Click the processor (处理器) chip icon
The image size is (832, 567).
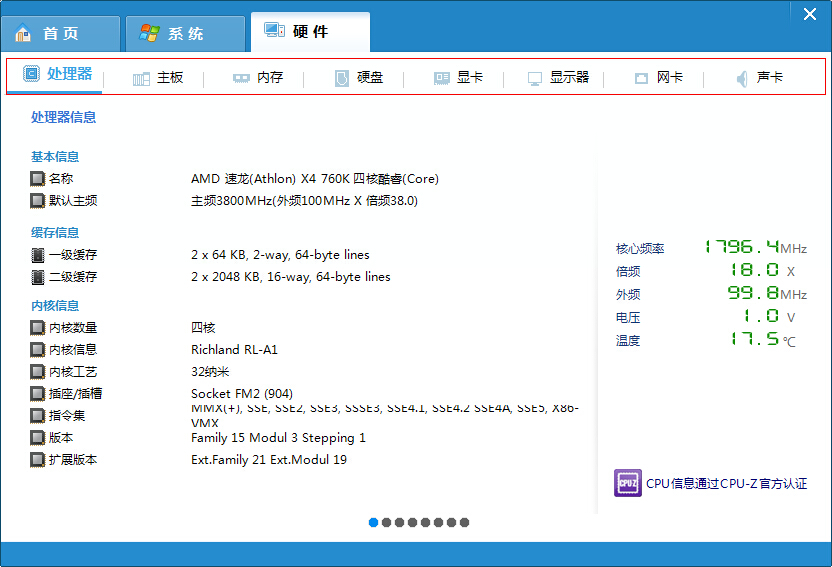(32, 74)
